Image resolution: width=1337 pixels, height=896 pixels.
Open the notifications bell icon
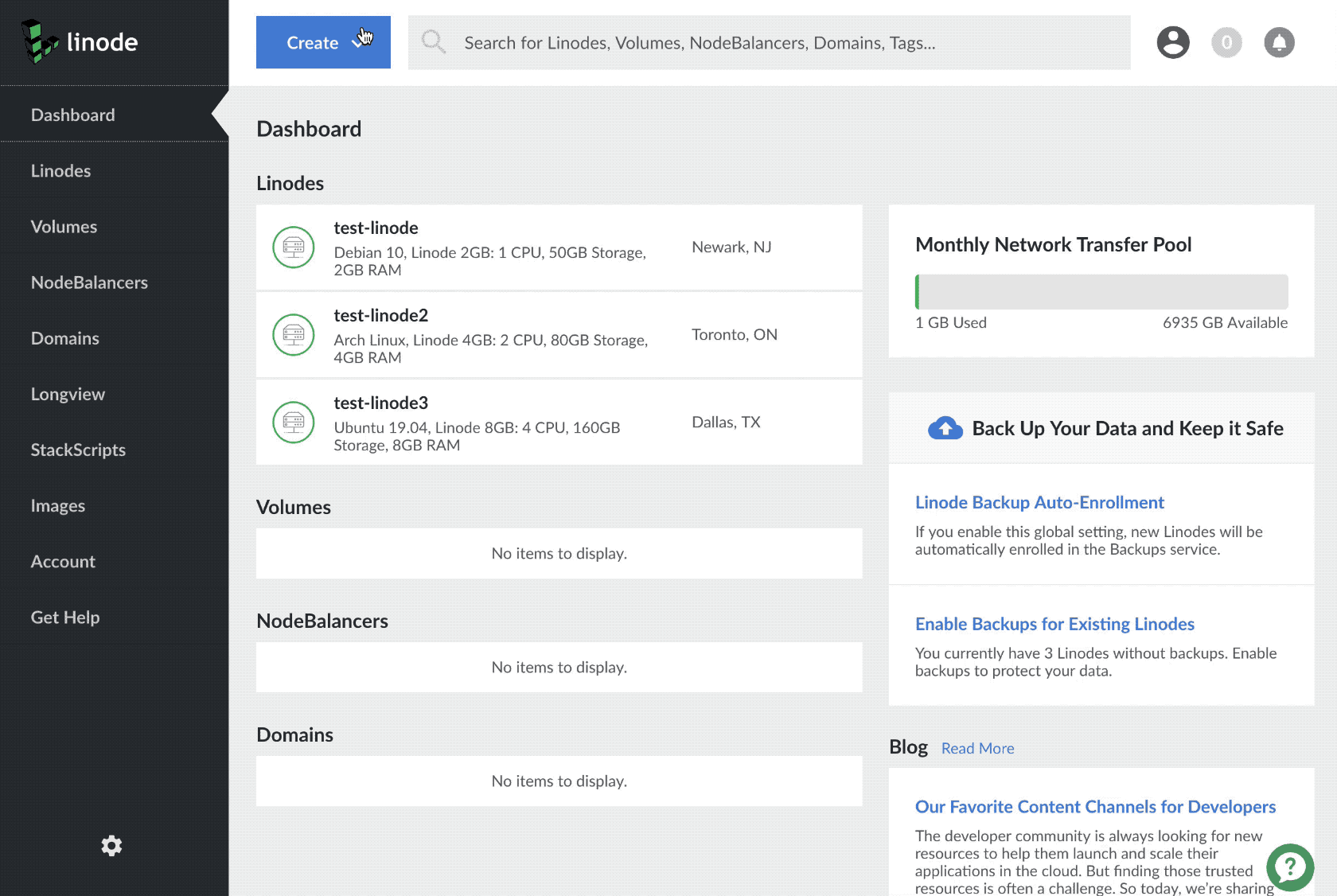(1279, 42)
